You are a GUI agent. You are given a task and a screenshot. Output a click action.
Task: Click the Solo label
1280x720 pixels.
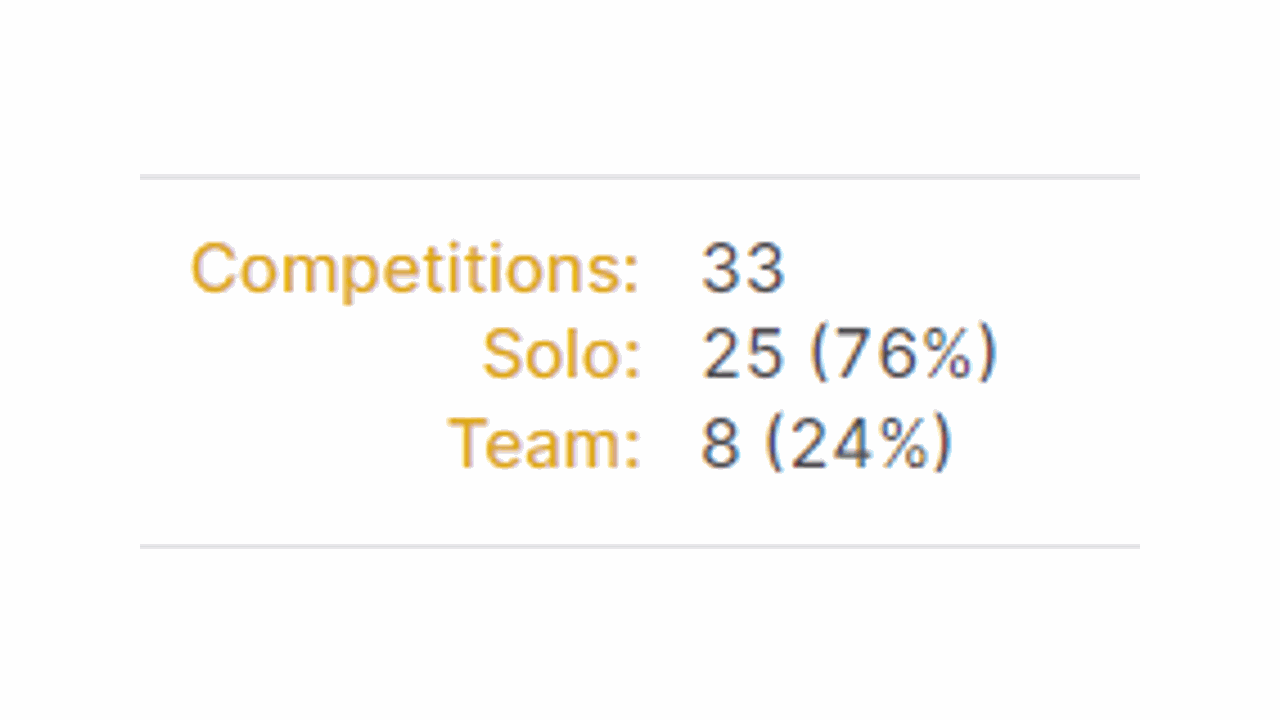(561, 355)
